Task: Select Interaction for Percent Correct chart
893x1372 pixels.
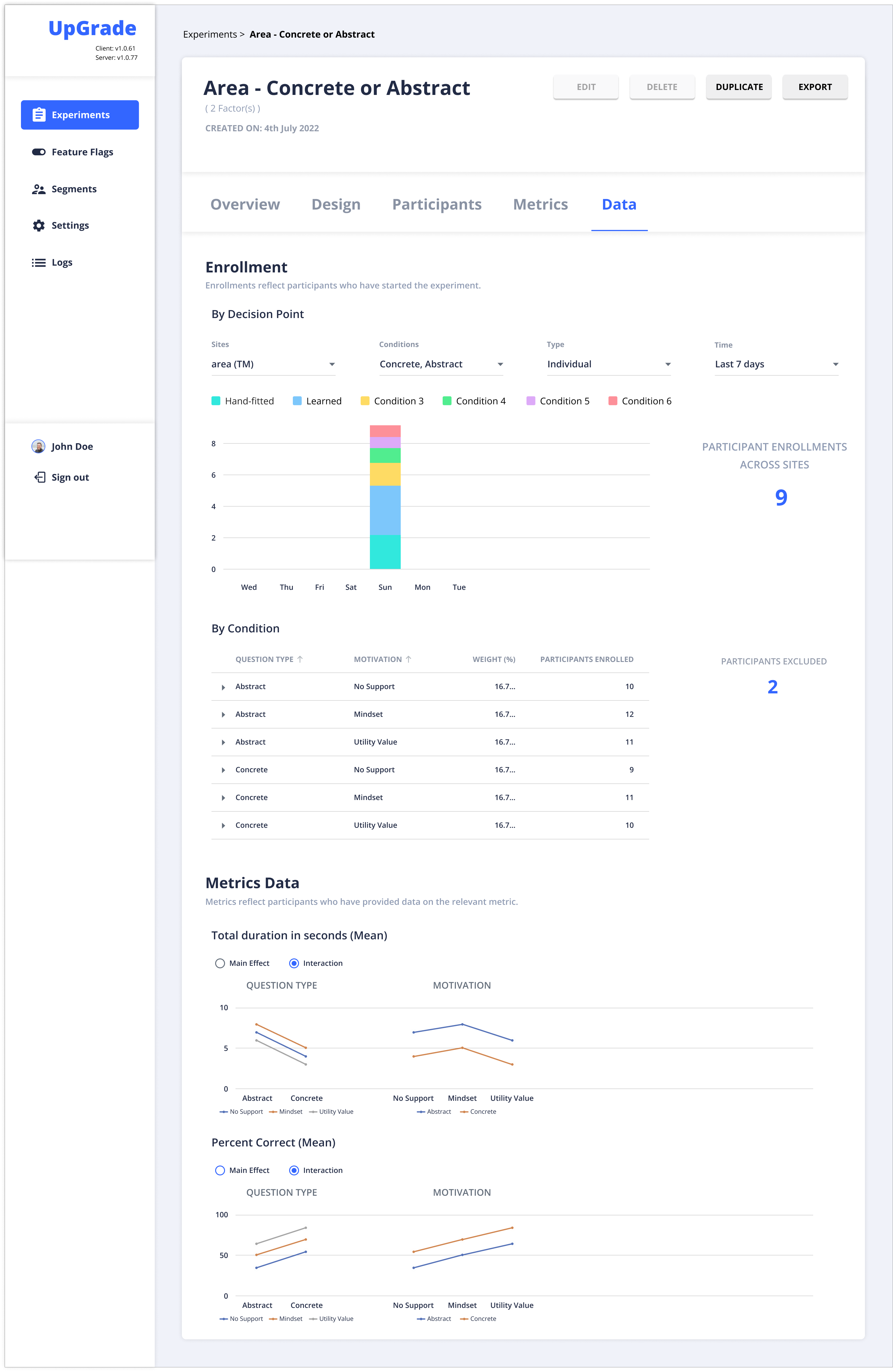Action: (295, 1170)
